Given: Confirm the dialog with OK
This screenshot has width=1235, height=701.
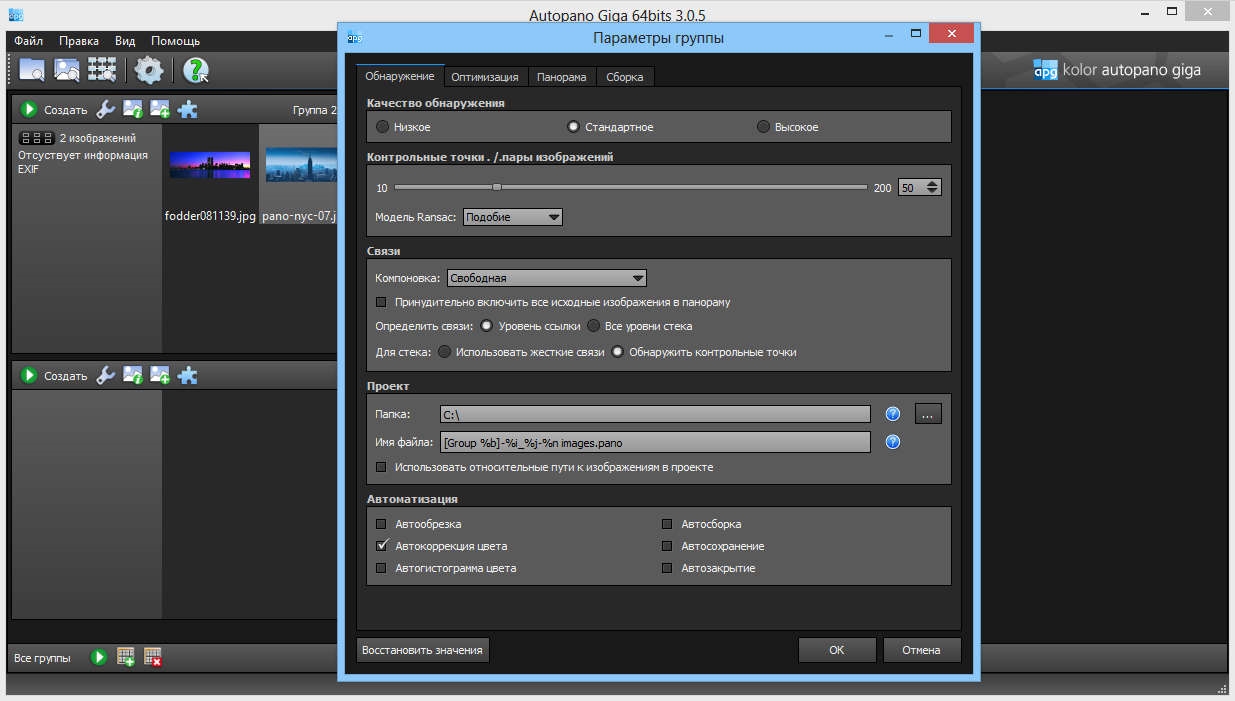Looking at the screenshot, I should [837, 650].
